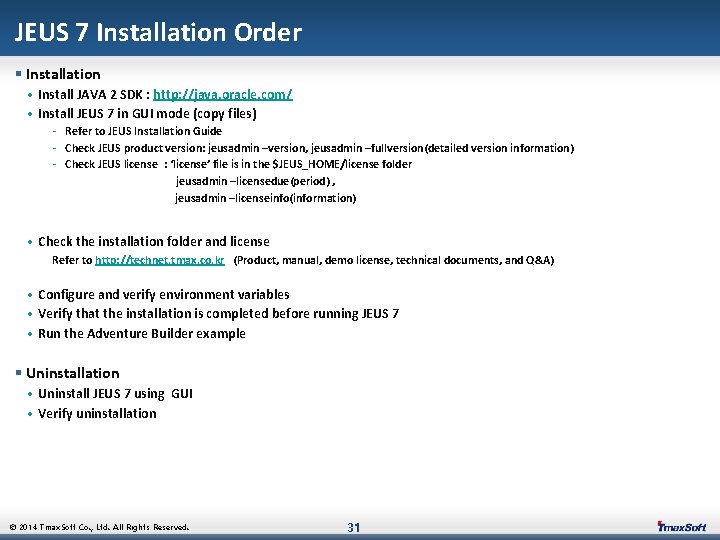This screenshot has width=720, height=540.
Task: Click the page number 31
Action: tap(354, 527)
